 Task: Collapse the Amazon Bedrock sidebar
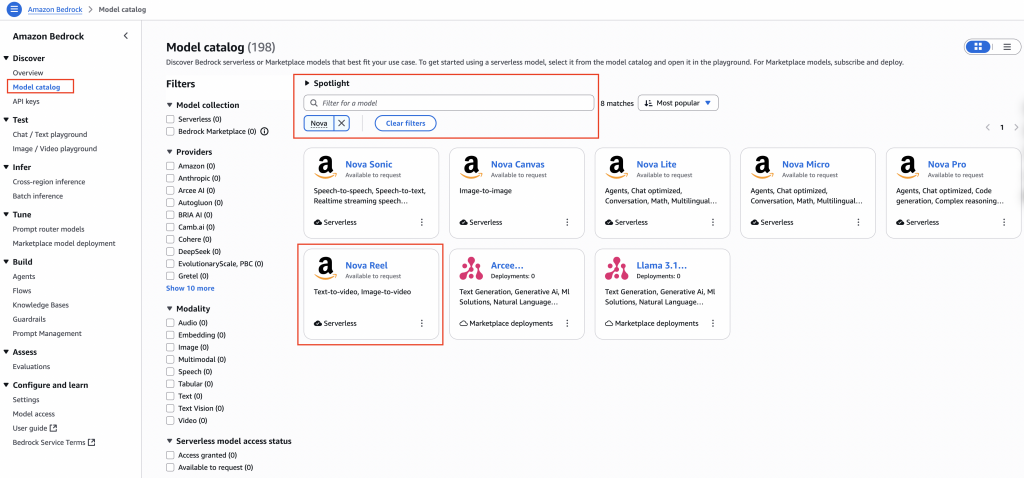point(126,36)
